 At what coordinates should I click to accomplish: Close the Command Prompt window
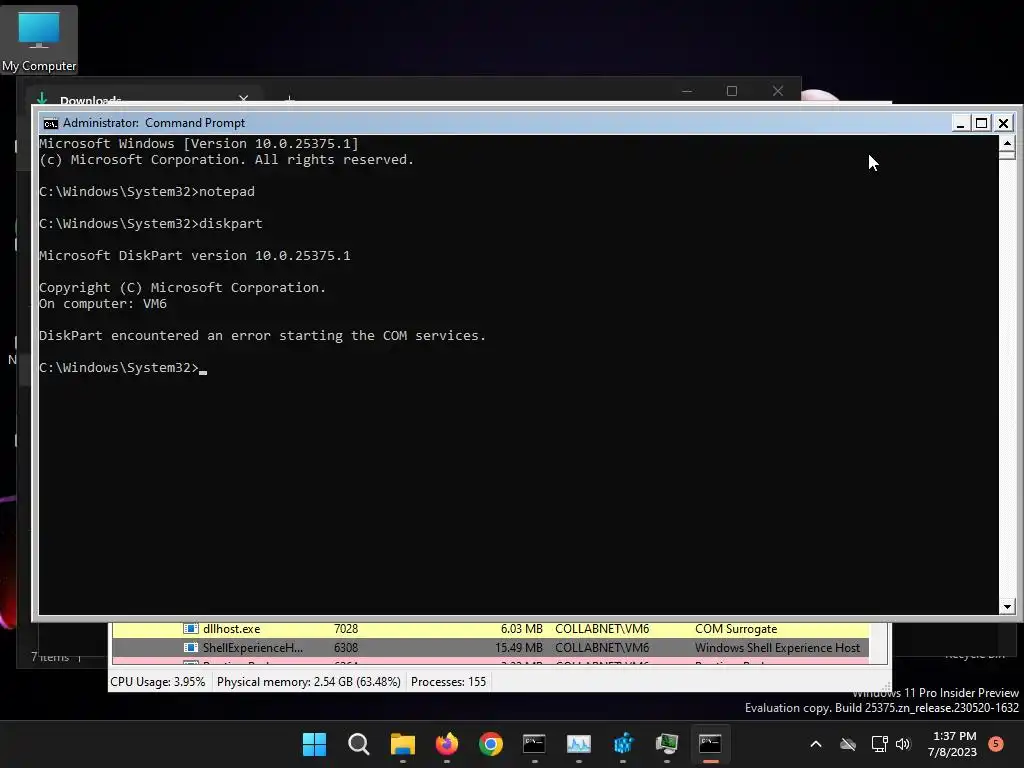click(x=1004, y=123)
